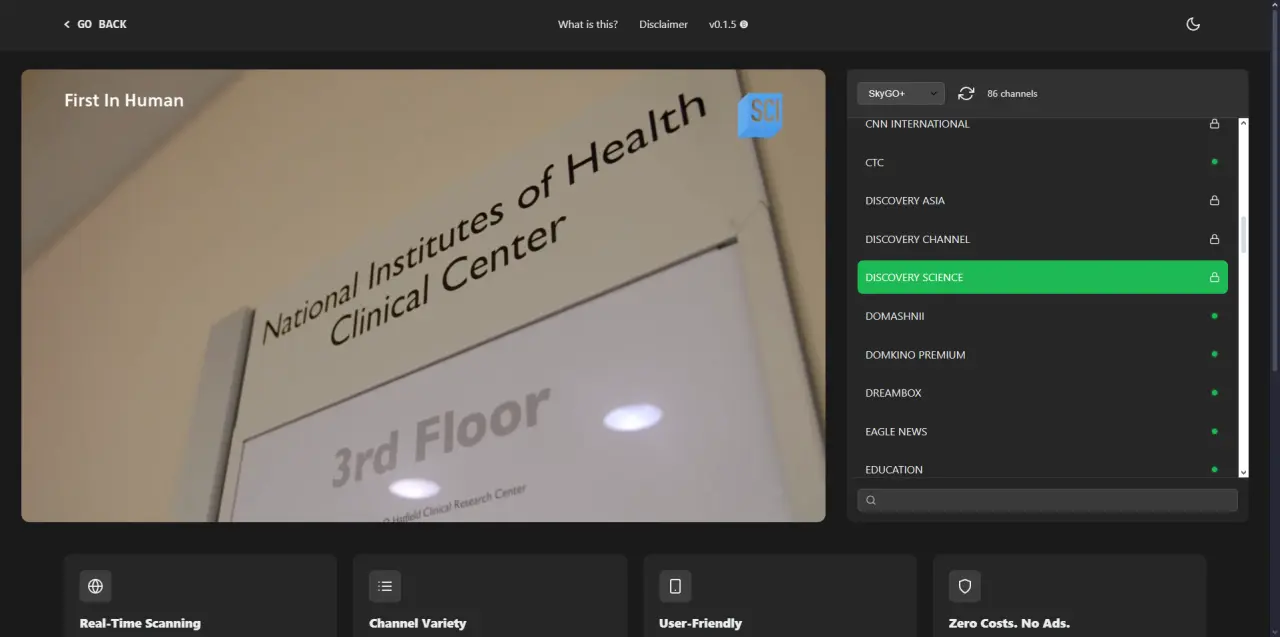The image size is (1280, 637).
Task: Click lock icon on DISCOVERY SCIENCE row
Action: 1214,277
